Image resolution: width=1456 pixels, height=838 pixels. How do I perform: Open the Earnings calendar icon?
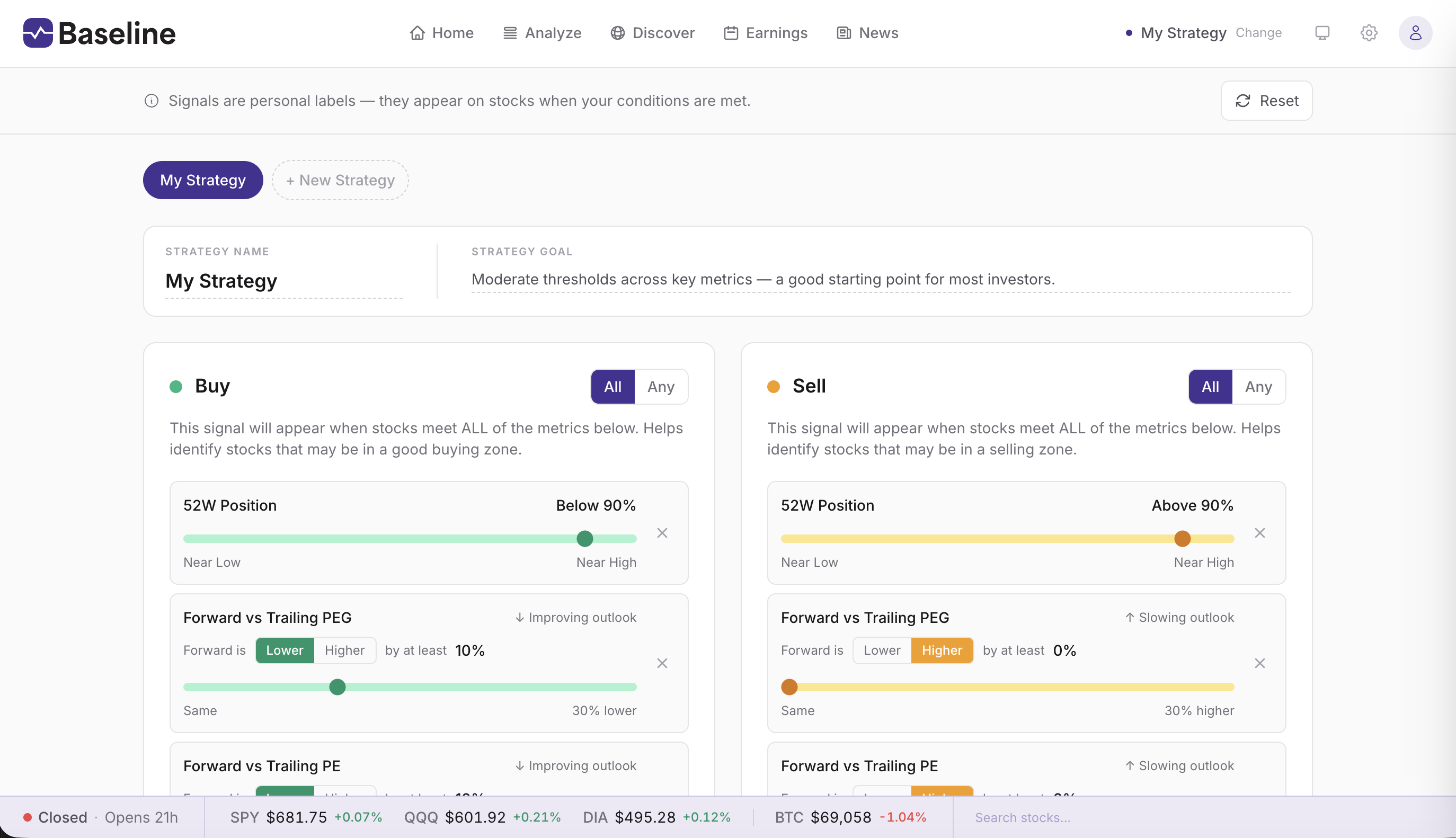tap(730, 33)
